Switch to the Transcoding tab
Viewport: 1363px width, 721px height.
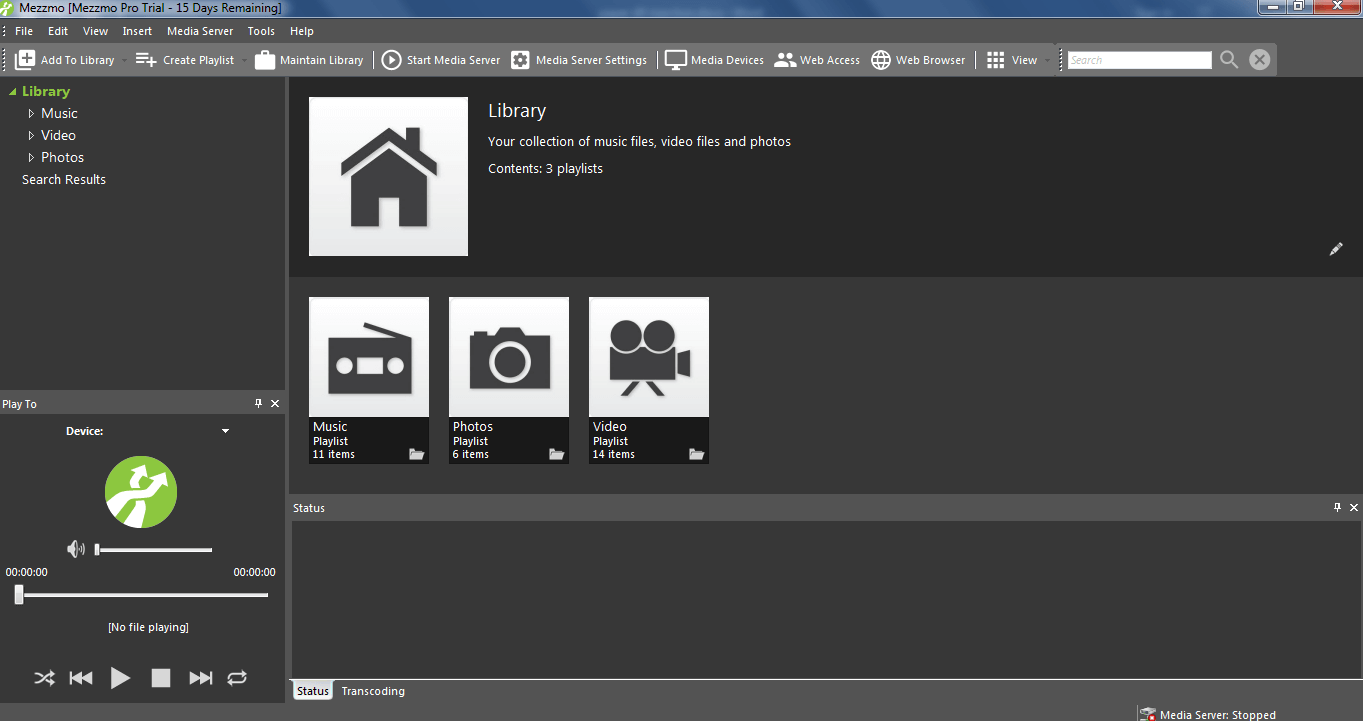click(373, 691)
